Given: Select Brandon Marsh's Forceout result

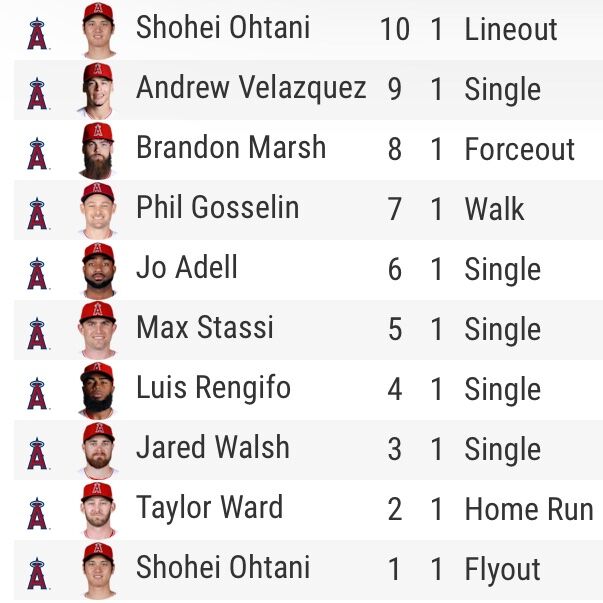Looking at the screenshot, I should (520, 149).
